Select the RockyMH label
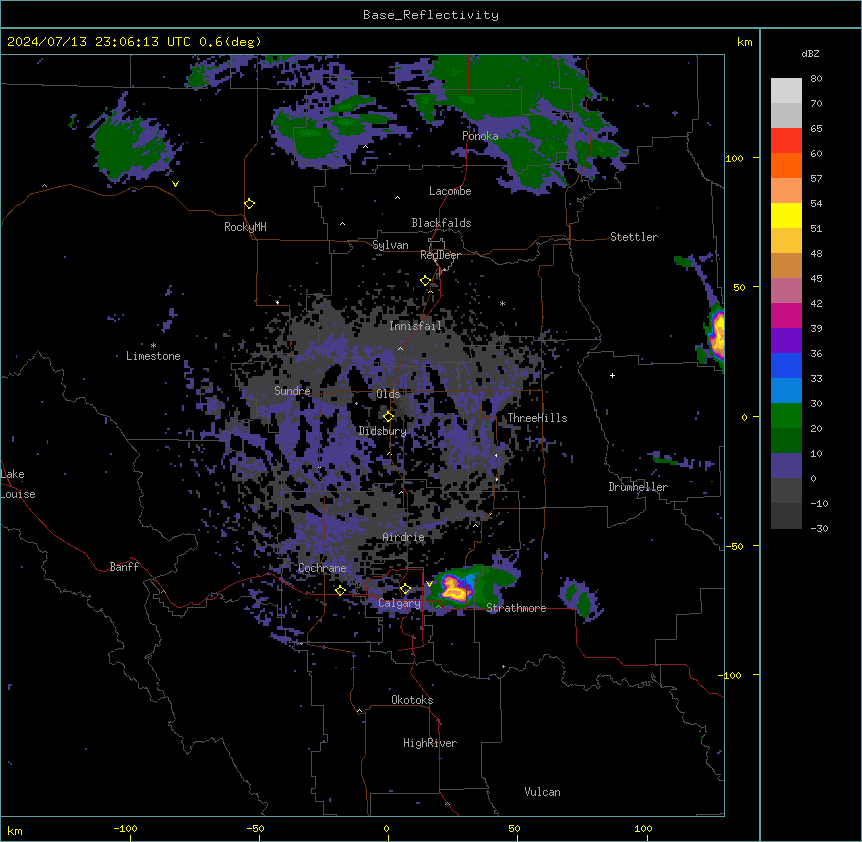This screenshot has width=862, height=842. (245, 227)
